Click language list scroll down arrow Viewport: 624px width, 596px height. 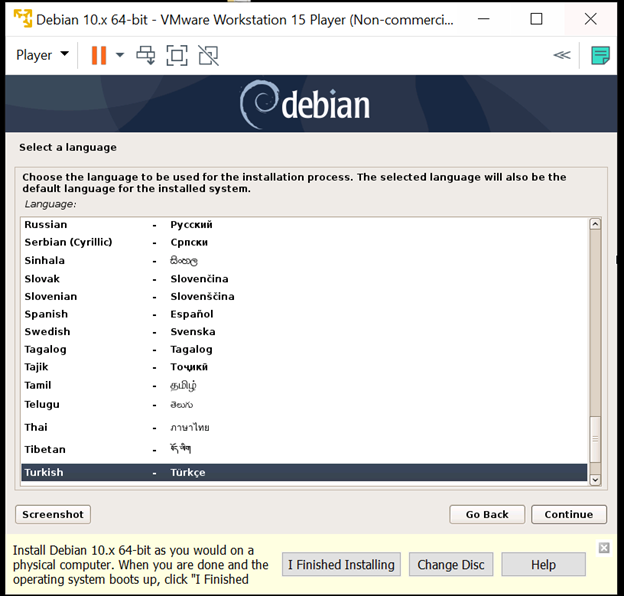point(595,479)
